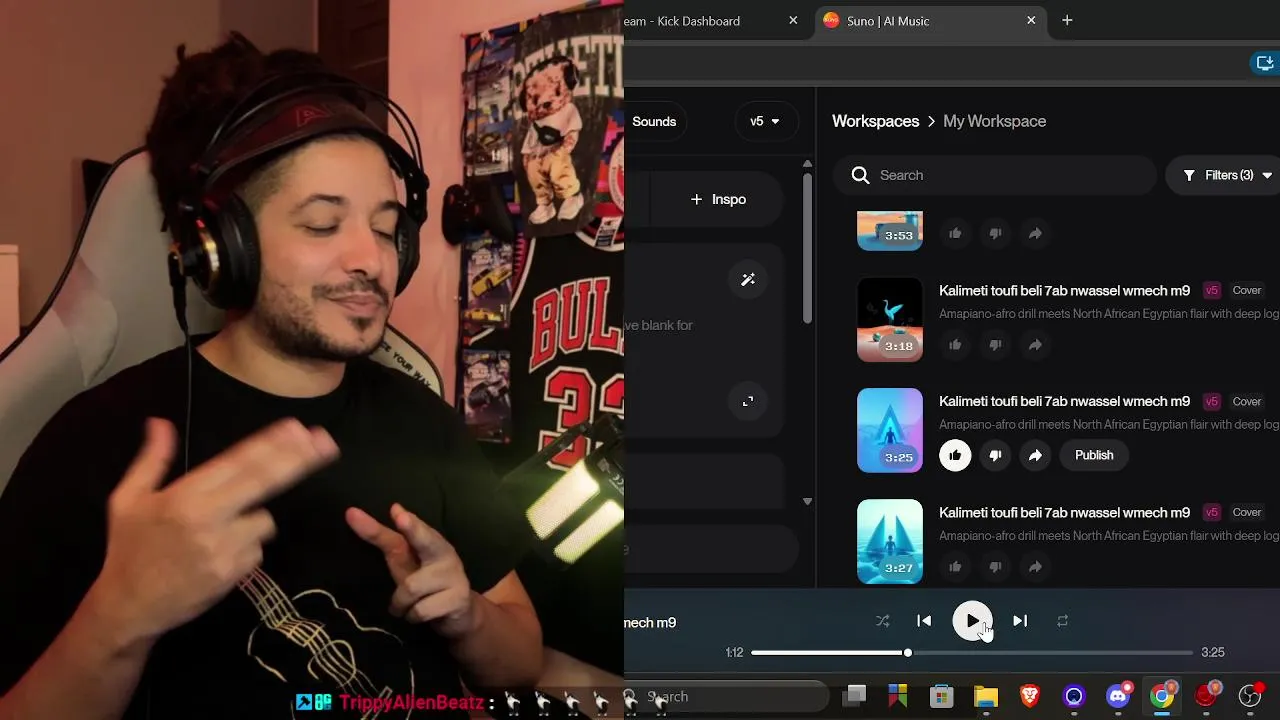This screenshot has width=1280, height=720.
Task: Click the create panel scrollbar down arrow
Action: [x=807, y=501]
